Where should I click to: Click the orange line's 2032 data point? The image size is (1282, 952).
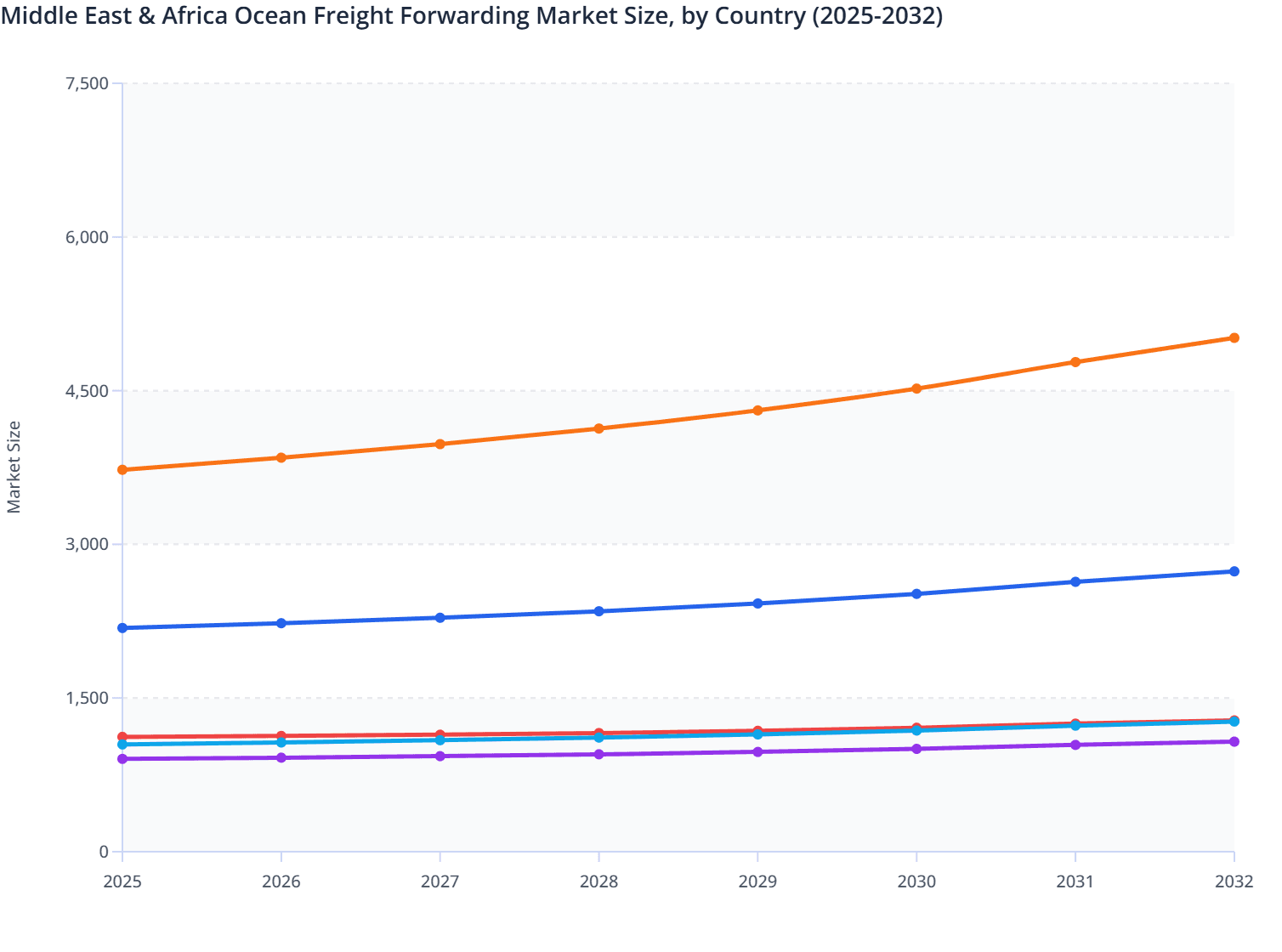pyautogui.click(x=1234, y=338)
